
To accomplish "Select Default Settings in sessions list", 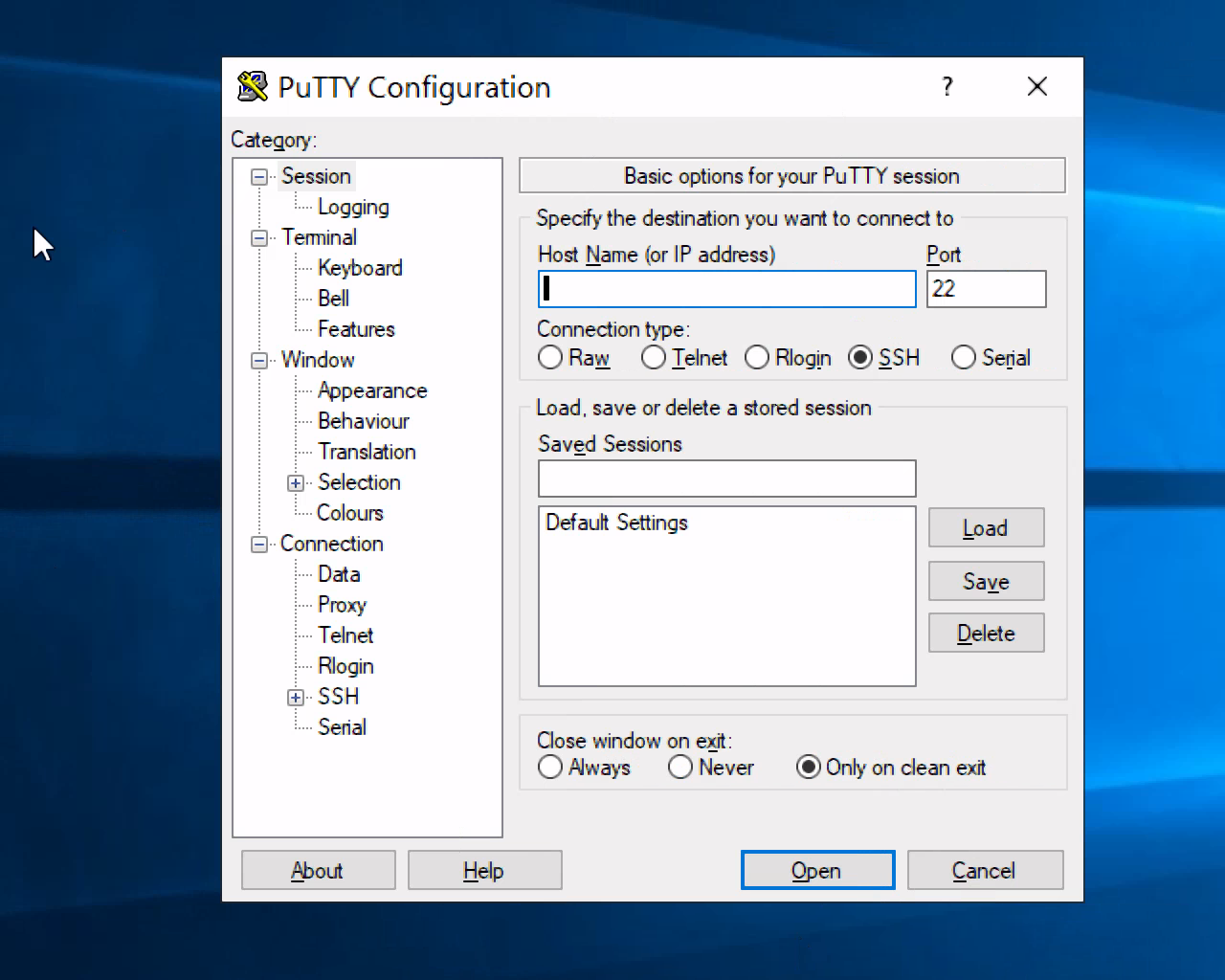I will pyautogui.click(x=726, y=523).
